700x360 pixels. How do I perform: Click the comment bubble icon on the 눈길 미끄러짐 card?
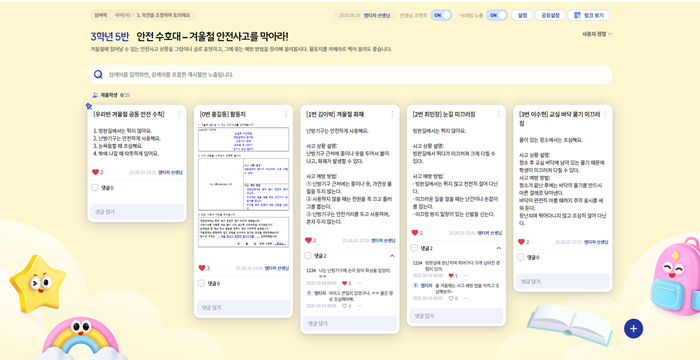pos(414,248)
